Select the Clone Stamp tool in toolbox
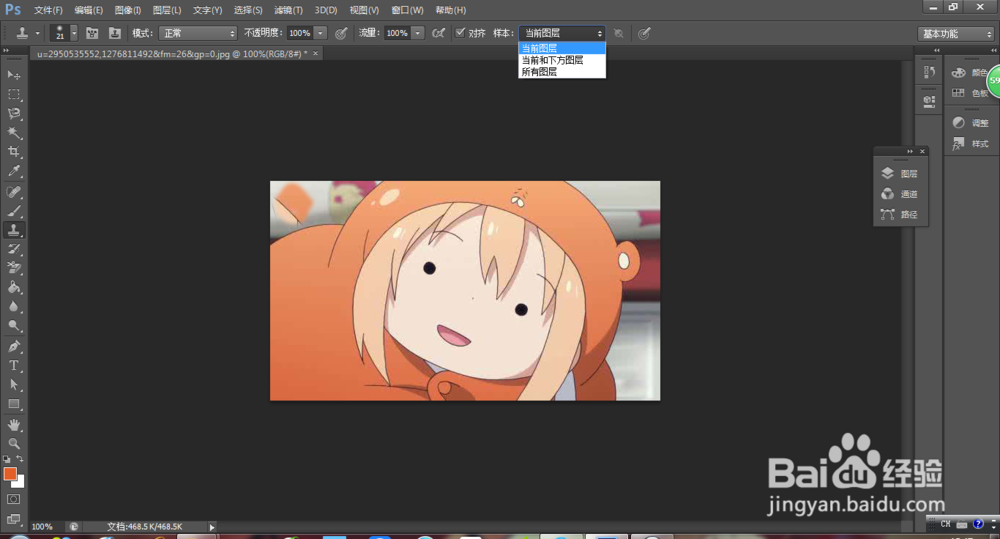This screenshot has width=1000, height=539. click(x=13, y=230)
